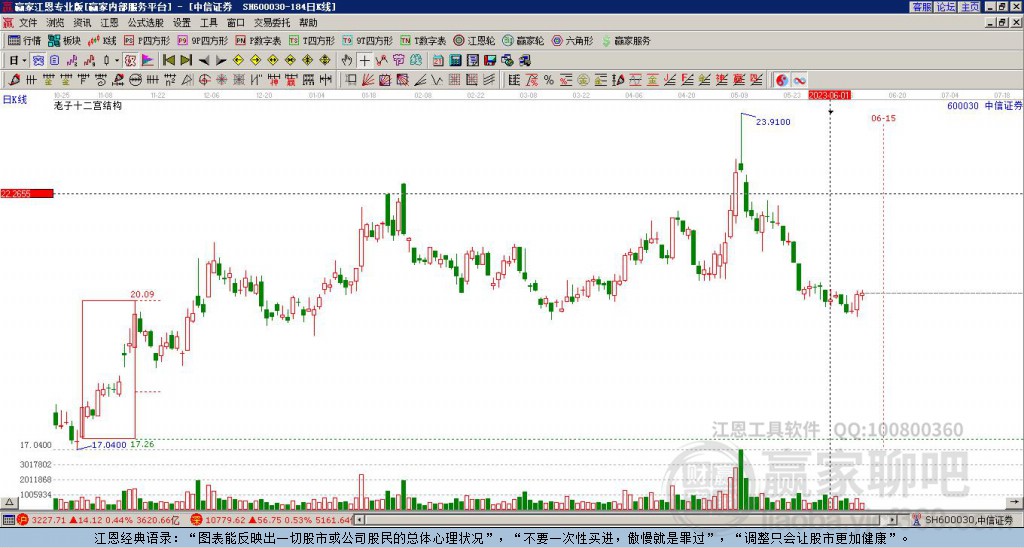Click the 17.0400 low price label
1024x548 pixels.
(x=109, y=445)
